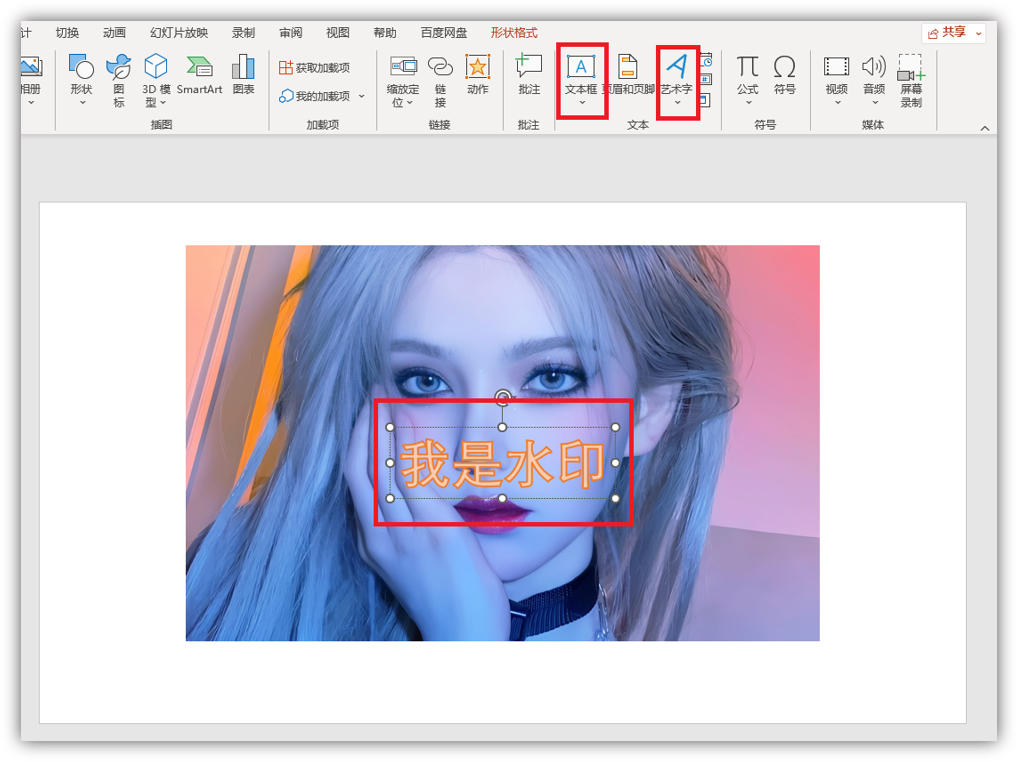Collapse the ribbon with the chevron
The image size is (1018, 762).
pos(984,128)
